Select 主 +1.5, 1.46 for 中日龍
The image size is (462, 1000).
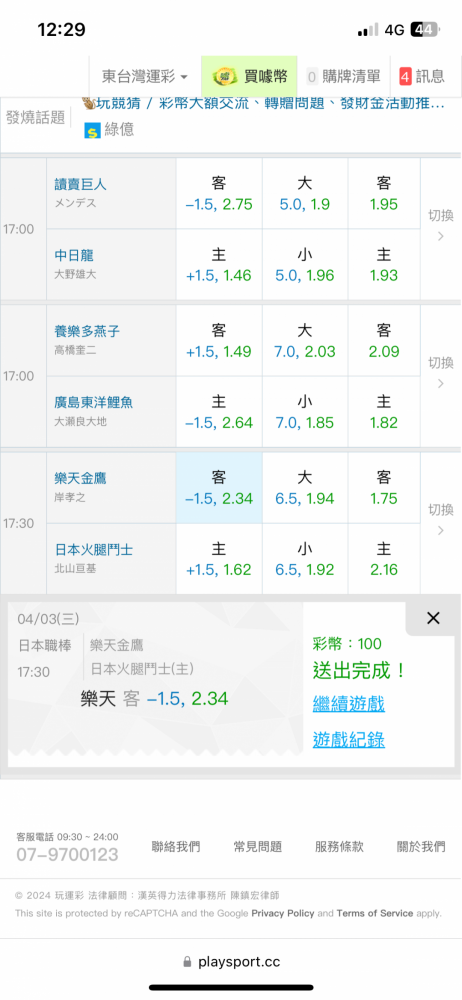tap(219, 265)
